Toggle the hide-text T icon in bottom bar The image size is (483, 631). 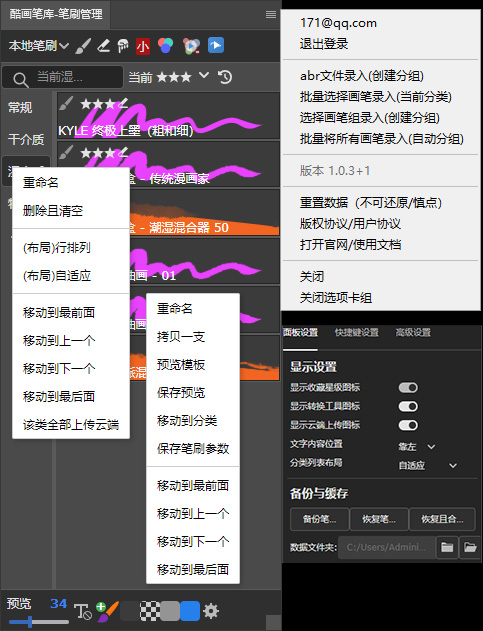pos(83,612)
